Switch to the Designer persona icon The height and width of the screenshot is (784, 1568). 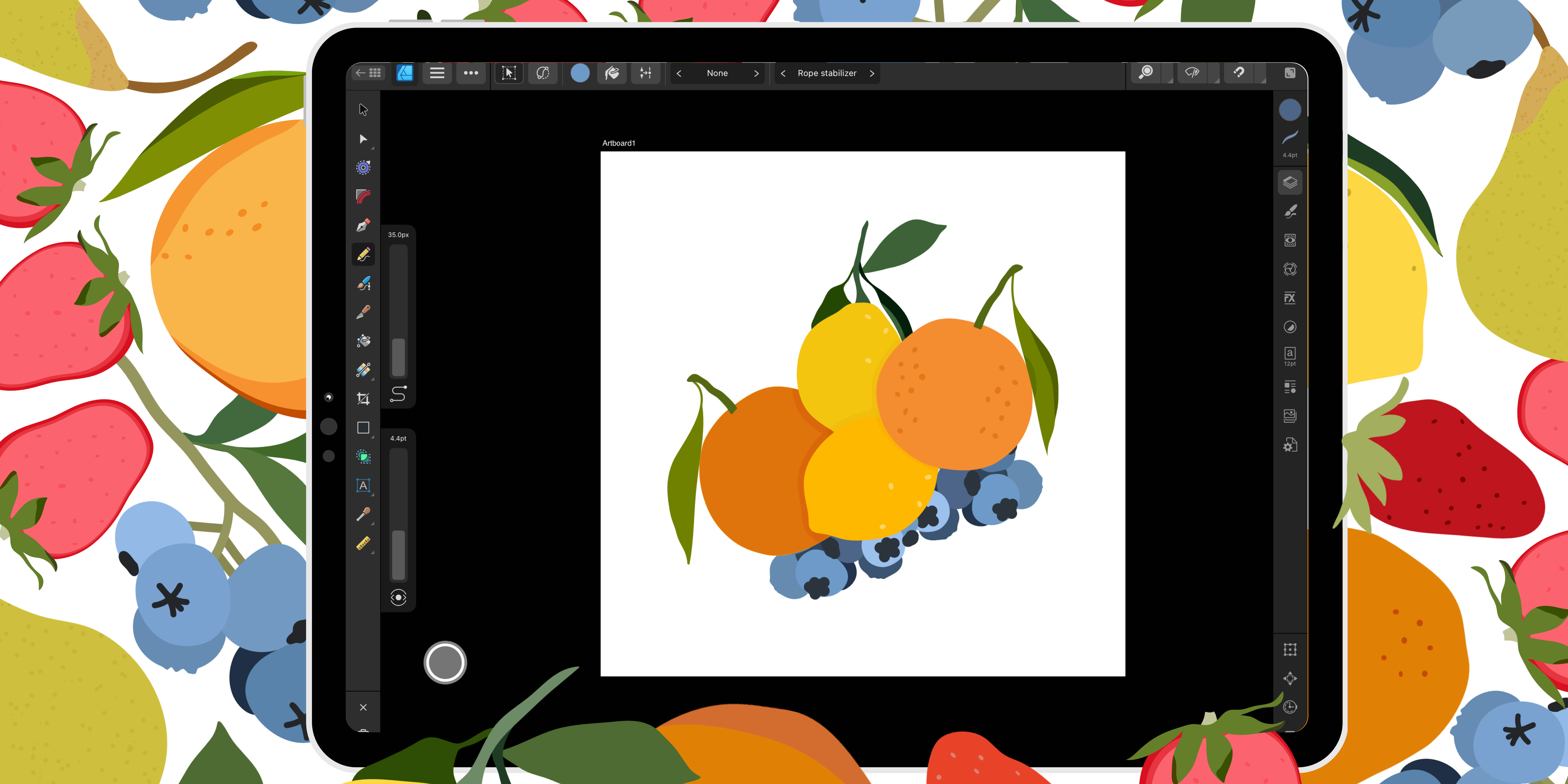click(x=404, y=73)
